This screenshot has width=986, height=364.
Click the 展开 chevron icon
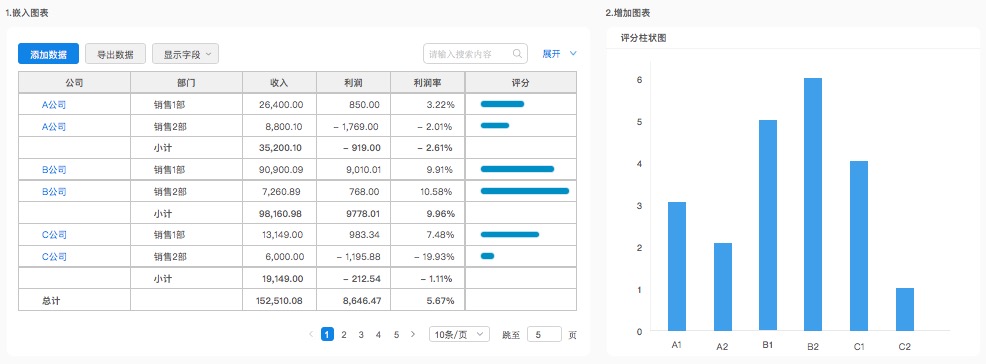[573, 54]
